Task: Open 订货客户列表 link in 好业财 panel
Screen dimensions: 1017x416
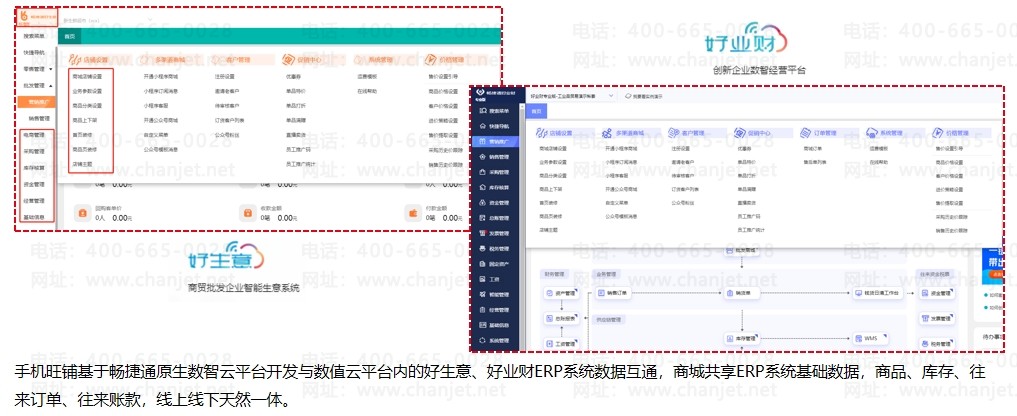Action: pyautogui.click(x=684, y=189)
